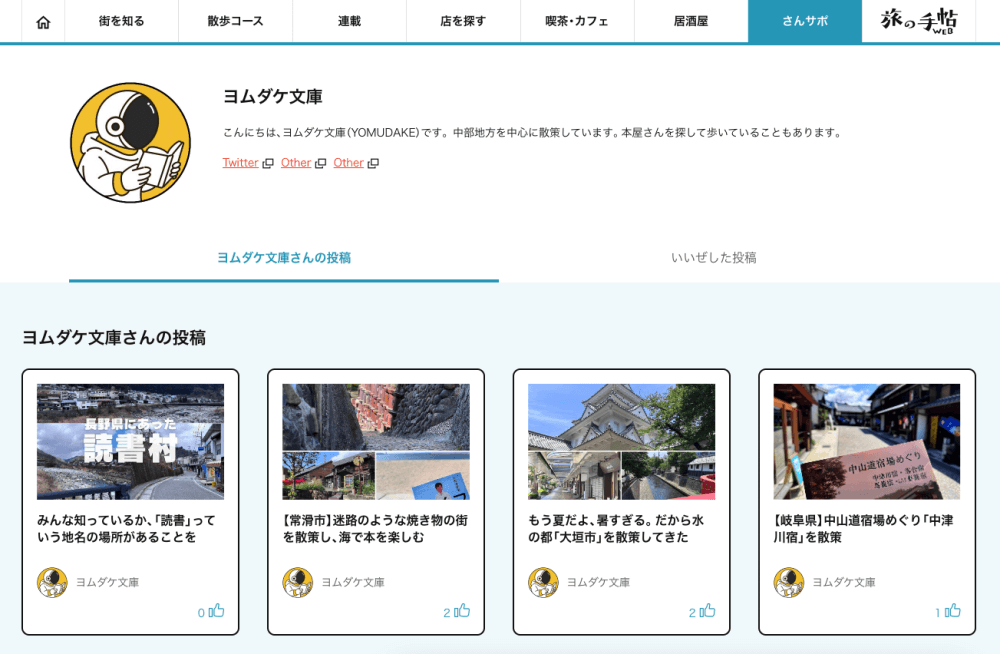Screen dimensions: 1000x654
Task: Select the ヨムダケ文庫さんの投稿 tab
Action: click(x=284, y=258)
